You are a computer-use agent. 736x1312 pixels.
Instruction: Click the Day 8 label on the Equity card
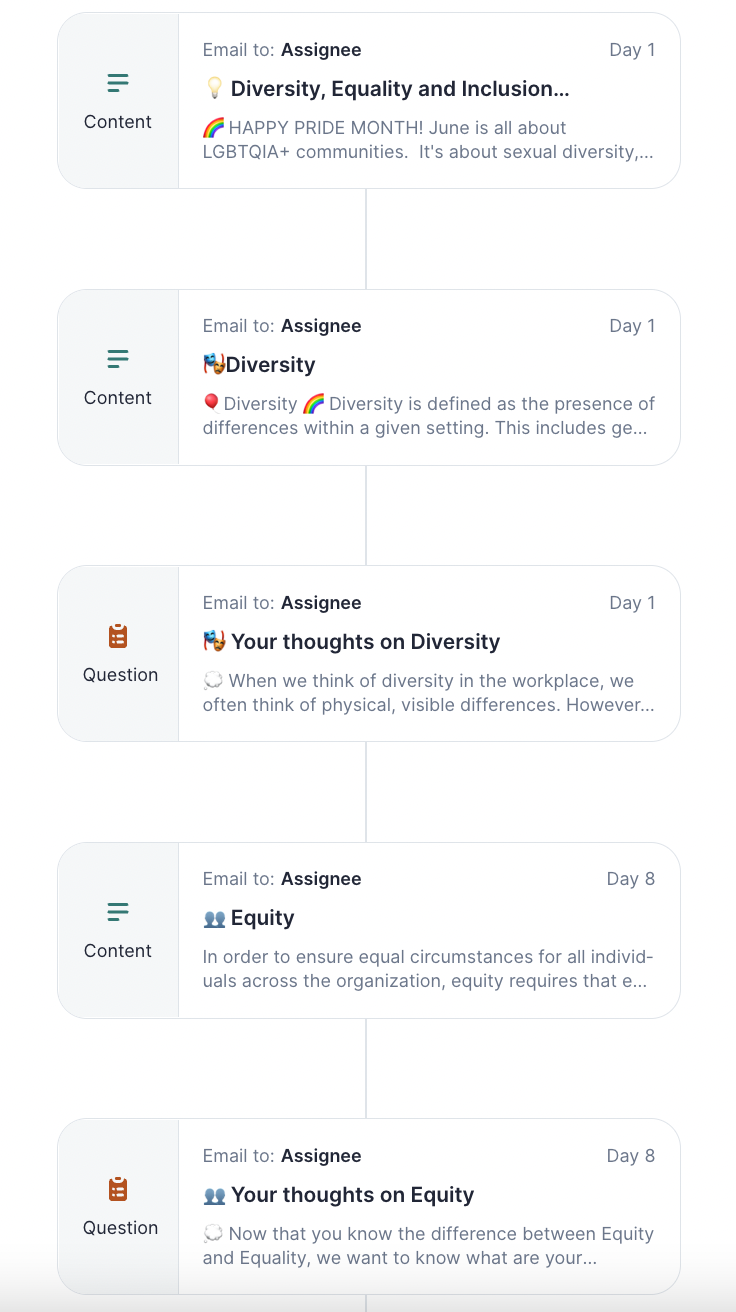pyautogui.click(x=631, y=878)
